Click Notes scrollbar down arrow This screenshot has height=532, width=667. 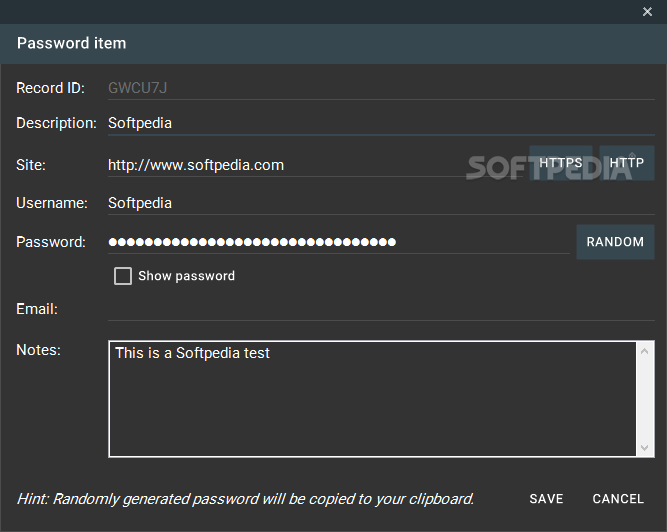point(644,447)
